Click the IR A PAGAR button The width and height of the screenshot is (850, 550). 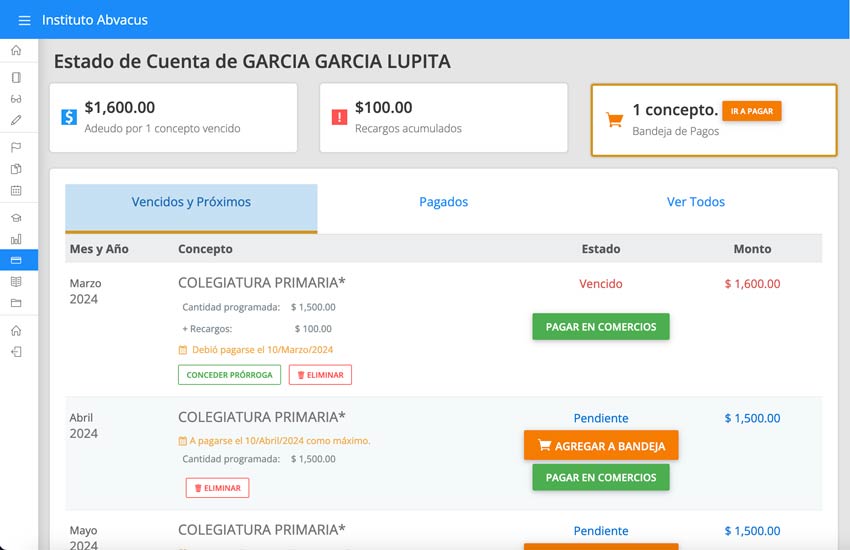point(751,111)
